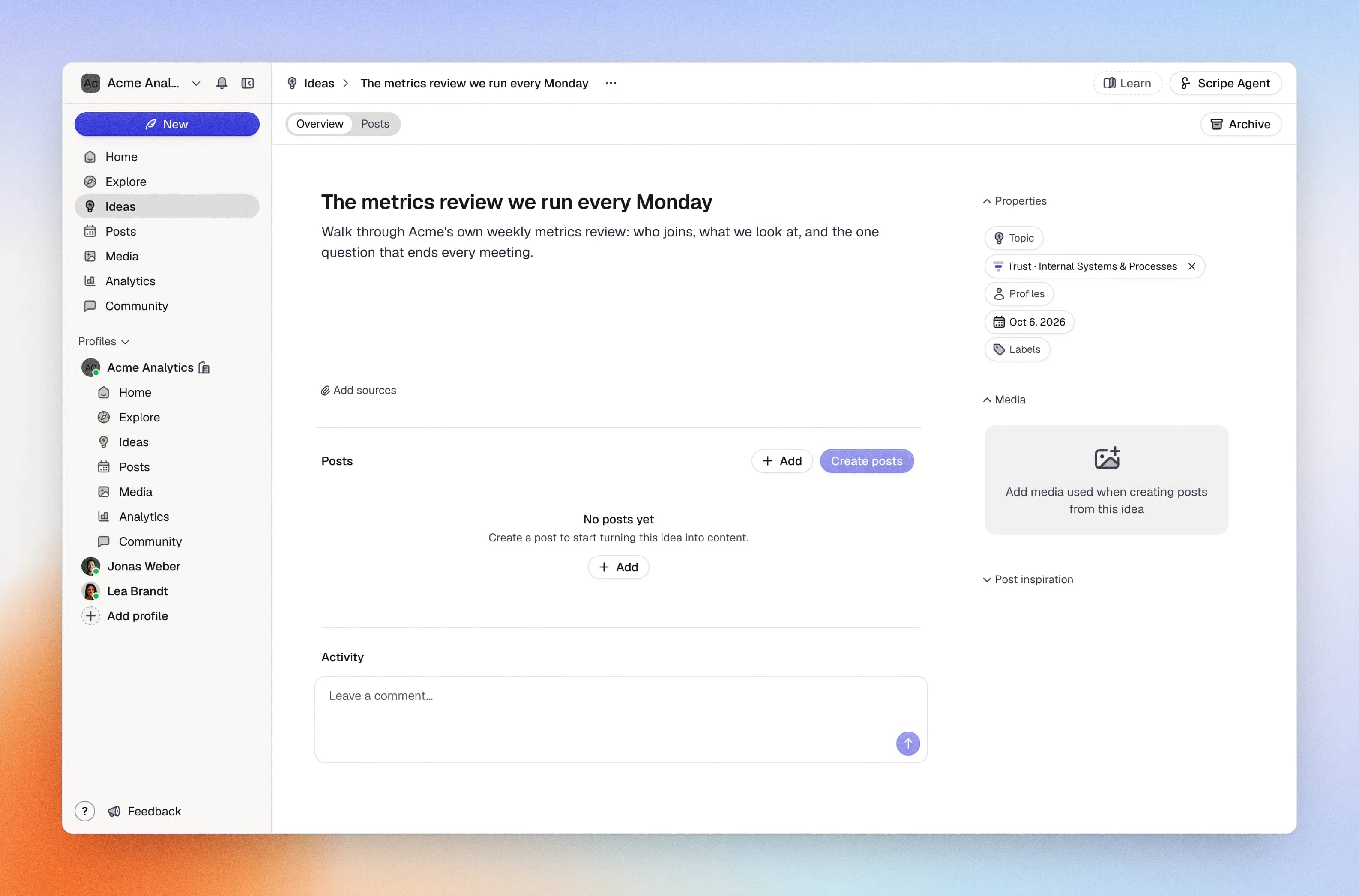Select the Overview tab

tap(320, 124)
